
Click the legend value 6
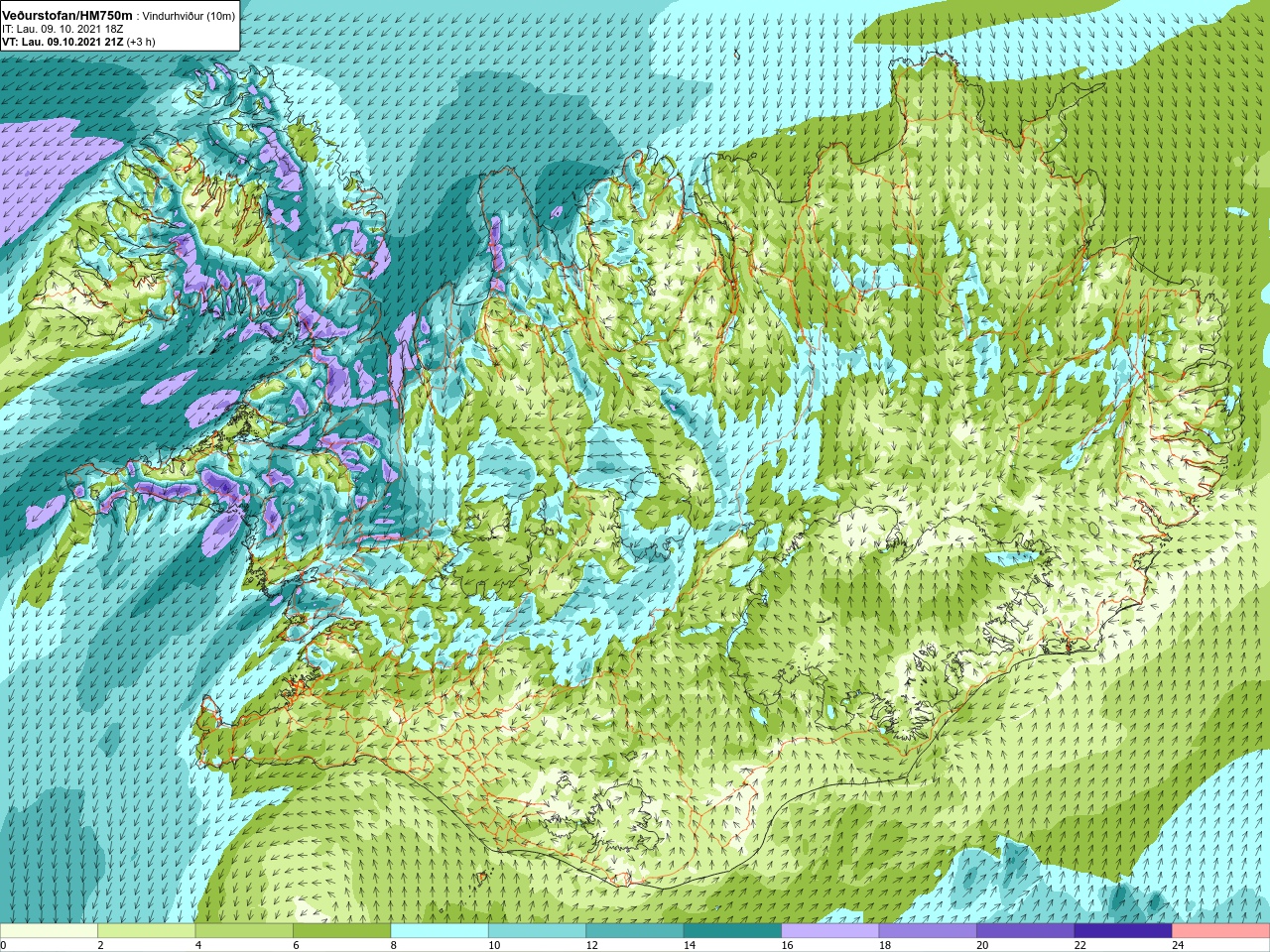[x=296, y=945]
